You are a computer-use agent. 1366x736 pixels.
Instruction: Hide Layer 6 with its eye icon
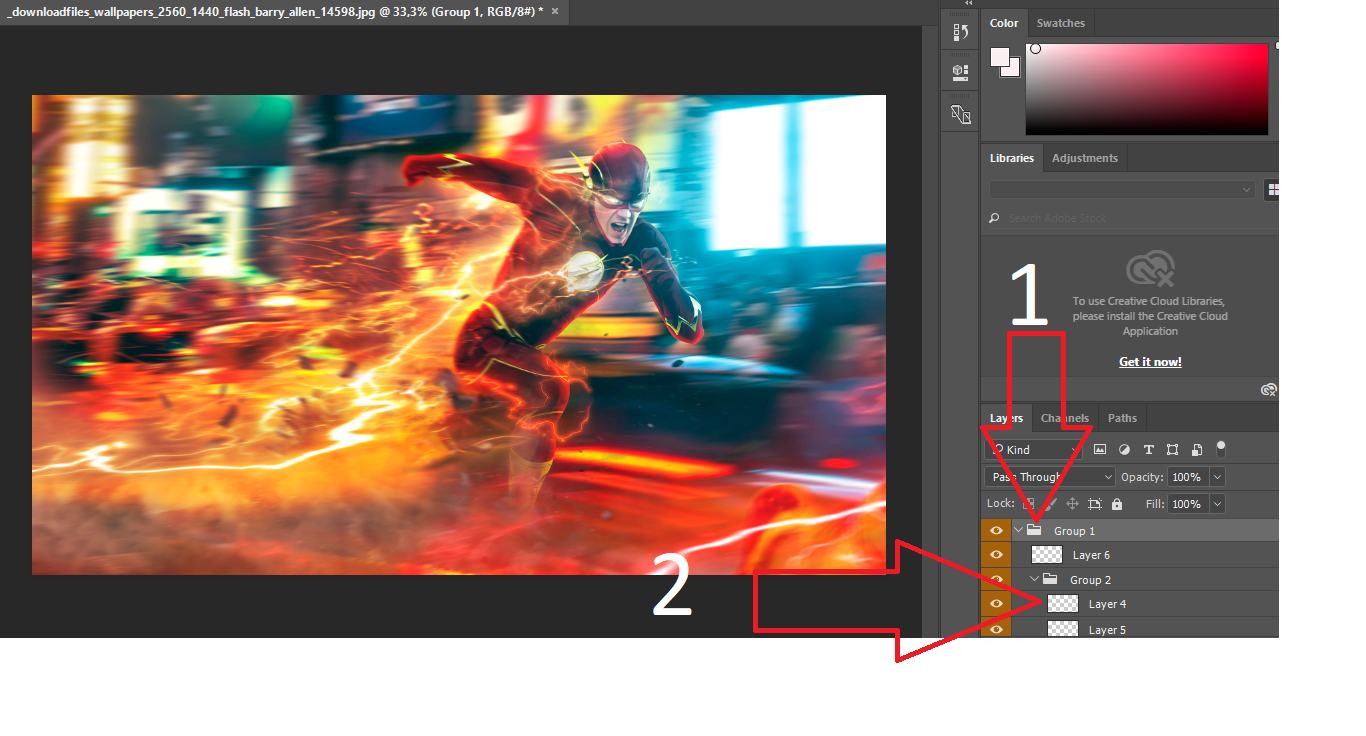(x=996, y=555)
